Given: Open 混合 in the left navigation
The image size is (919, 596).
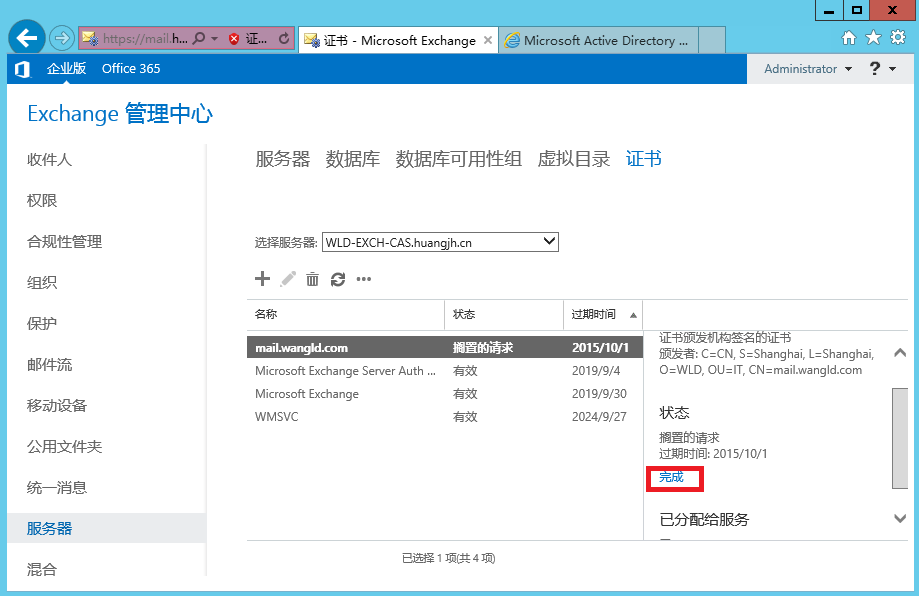Looking at the screenshot, I should click(x=42, y=569).
